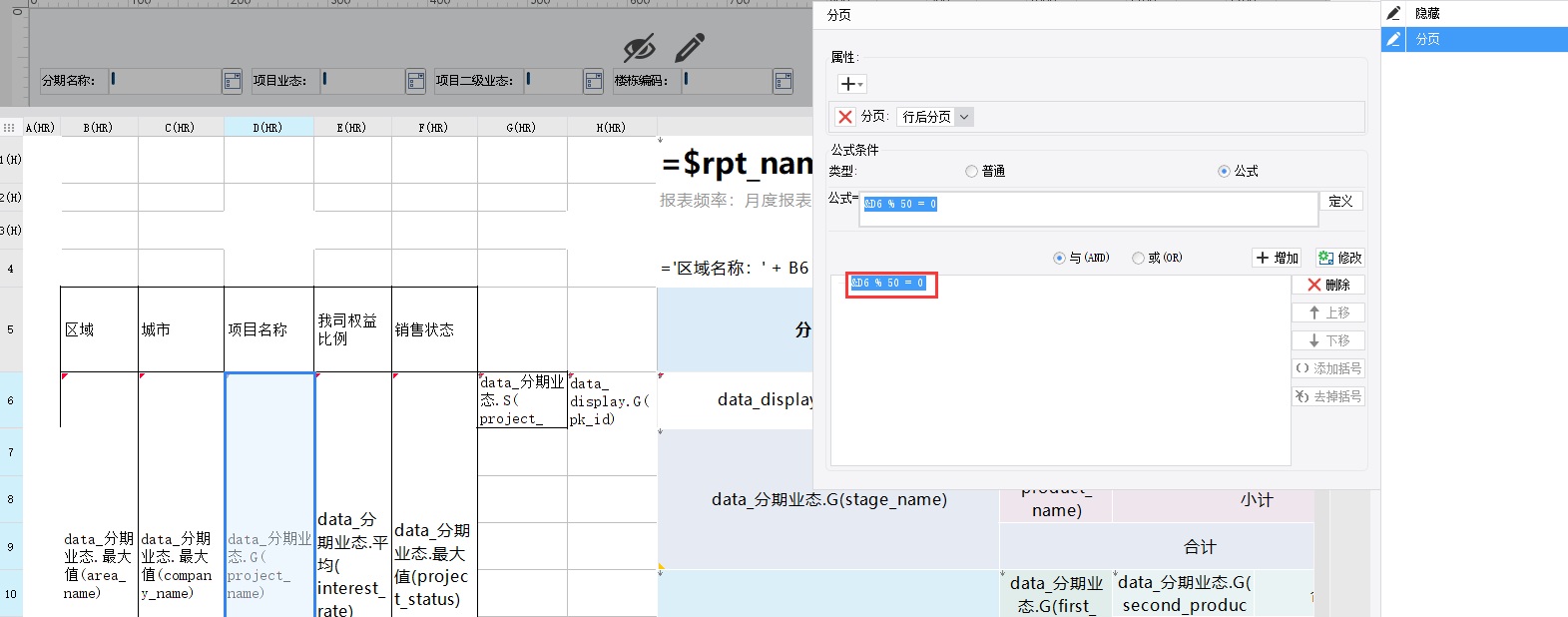The height and width of the screenshot is (617, 1568).
Task: Click the 修改 button
Action: click(x=1339, y=258)
